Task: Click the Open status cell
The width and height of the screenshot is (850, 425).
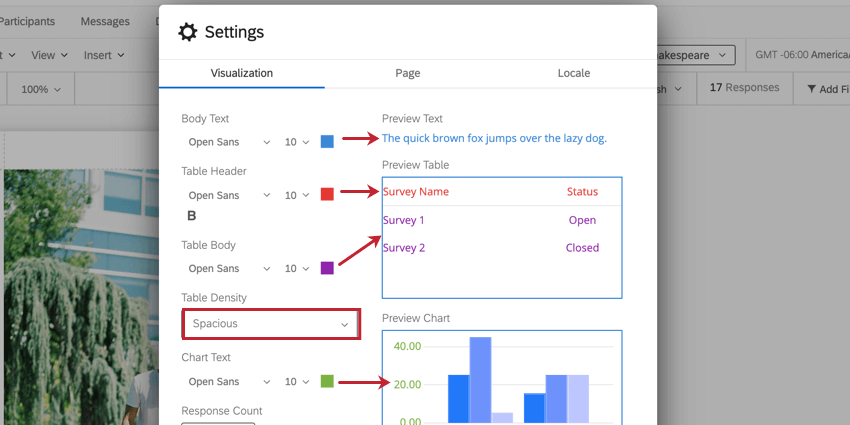Action: [x=582, y=220]
